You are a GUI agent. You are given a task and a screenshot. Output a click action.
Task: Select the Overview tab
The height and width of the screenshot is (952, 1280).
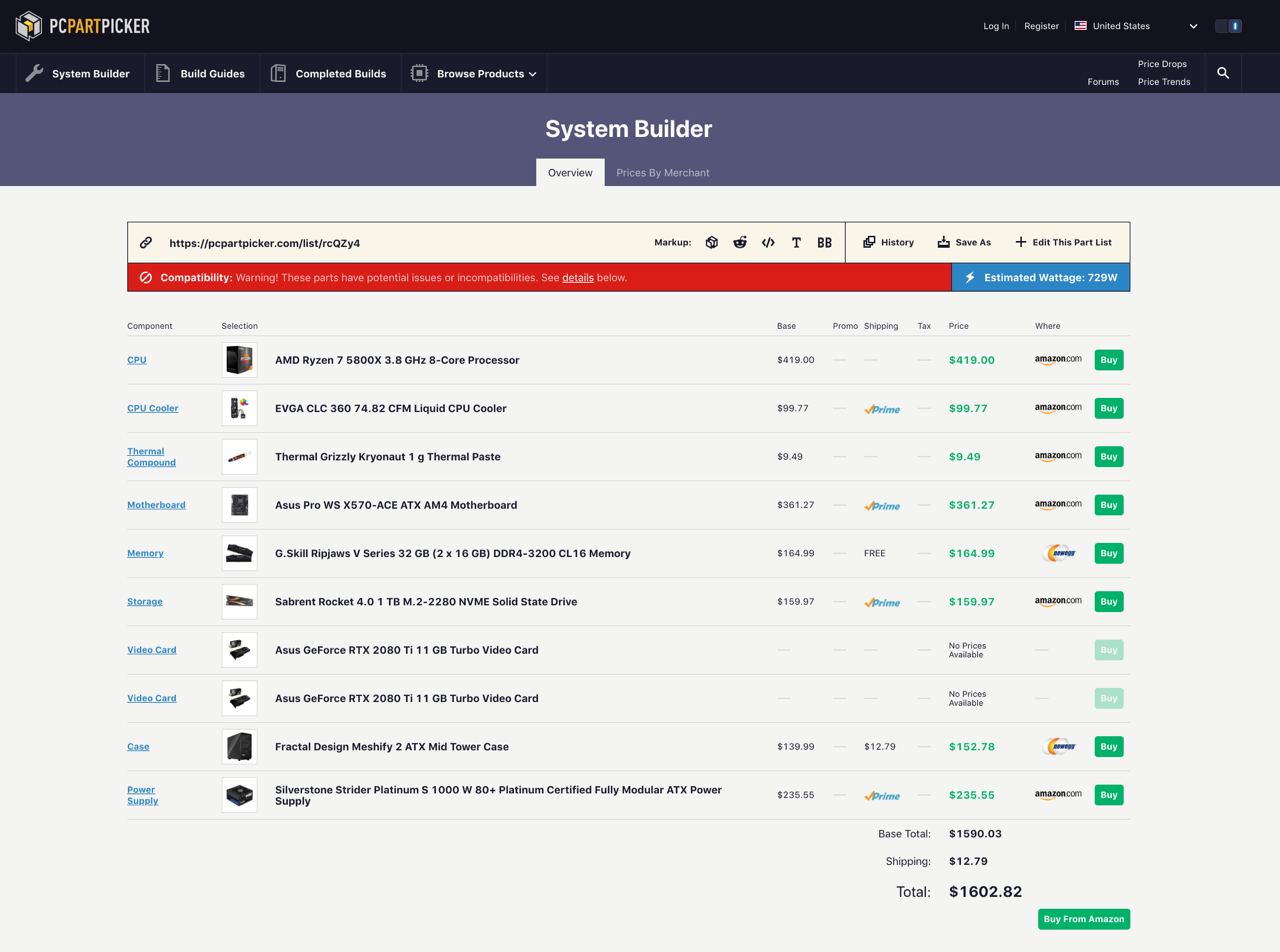pyautogui.click(x=570, y=172)
